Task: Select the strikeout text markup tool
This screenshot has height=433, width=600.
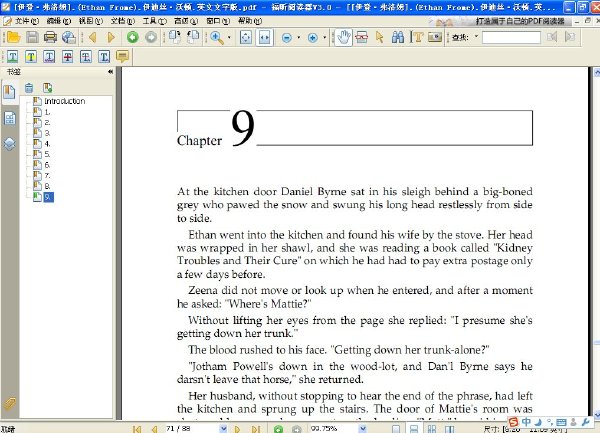Action: click(68, 57)
